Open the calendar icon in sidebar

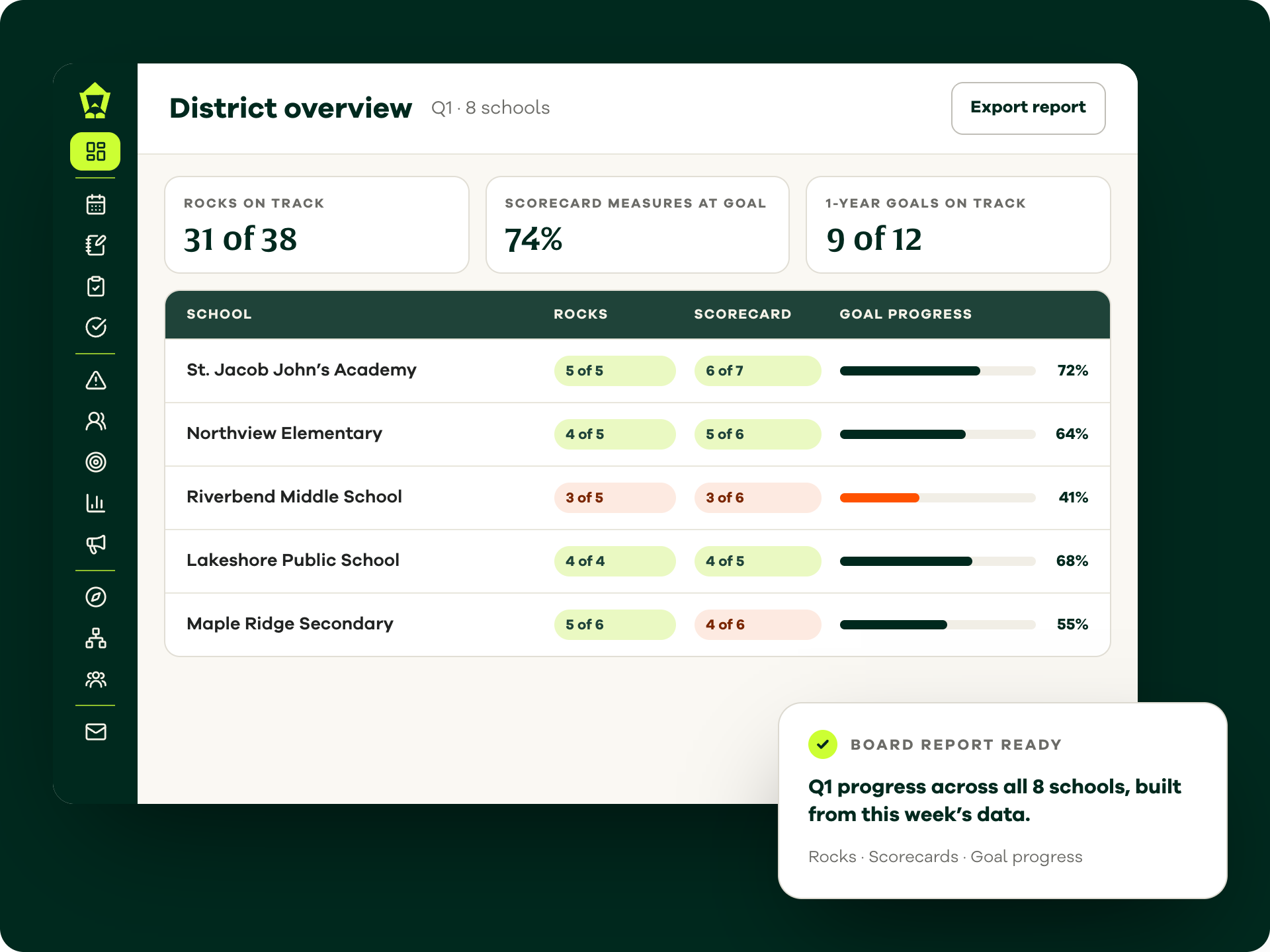coord(96,204)
